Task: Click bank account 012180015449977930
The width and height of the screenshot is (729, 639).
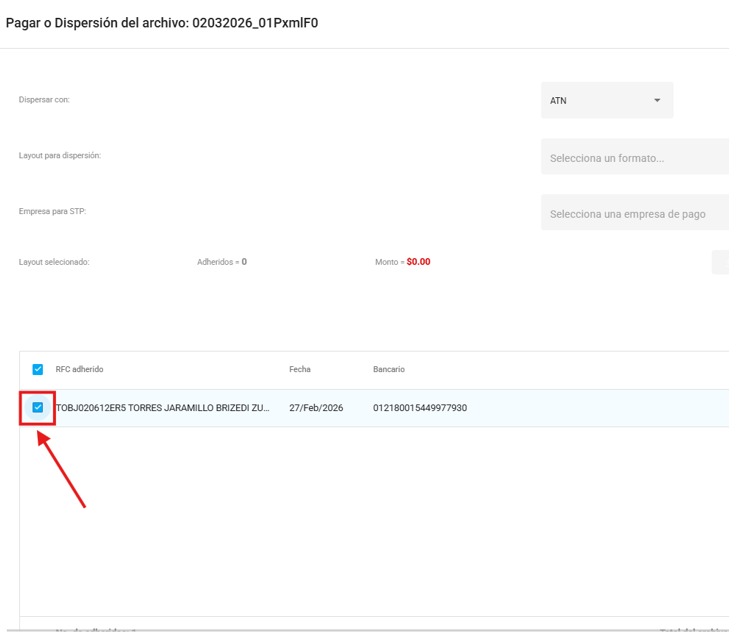Action: coord(420,408)
